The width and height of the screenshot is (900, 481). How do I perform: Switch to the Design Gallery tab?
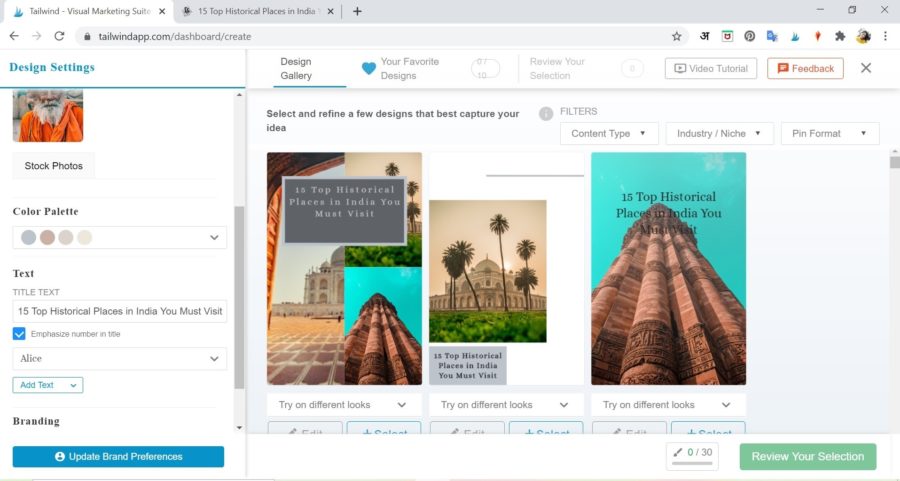pos(309,68)
